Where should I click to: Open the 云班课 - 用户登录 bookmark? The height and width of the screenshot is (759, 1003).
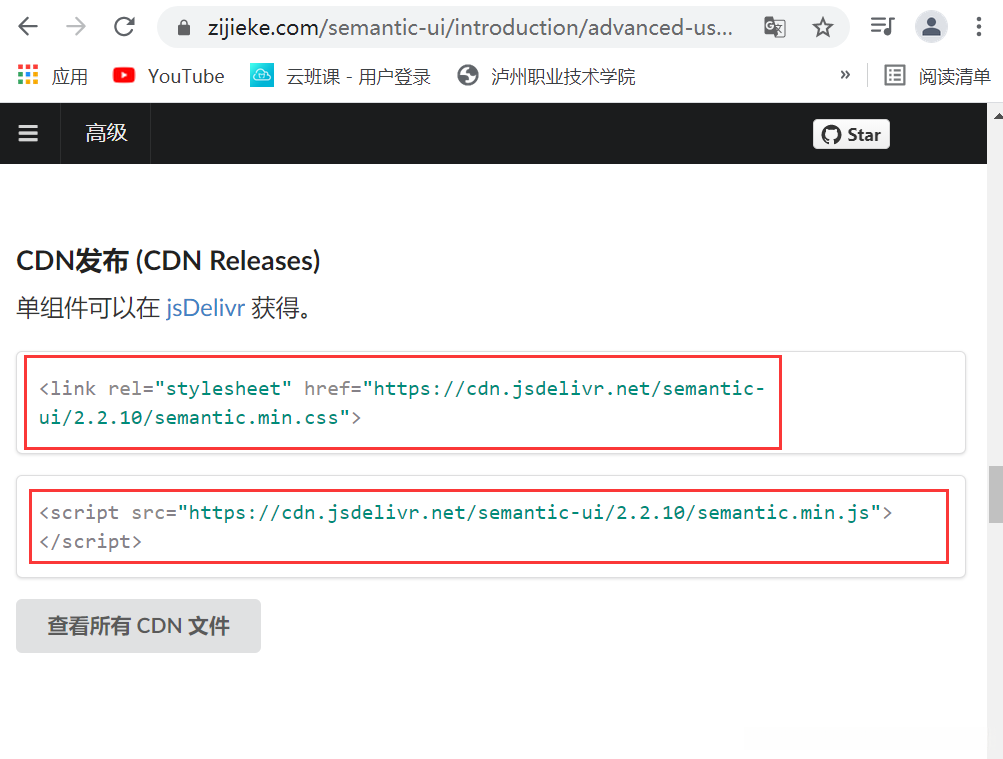(x=340, y=76)
